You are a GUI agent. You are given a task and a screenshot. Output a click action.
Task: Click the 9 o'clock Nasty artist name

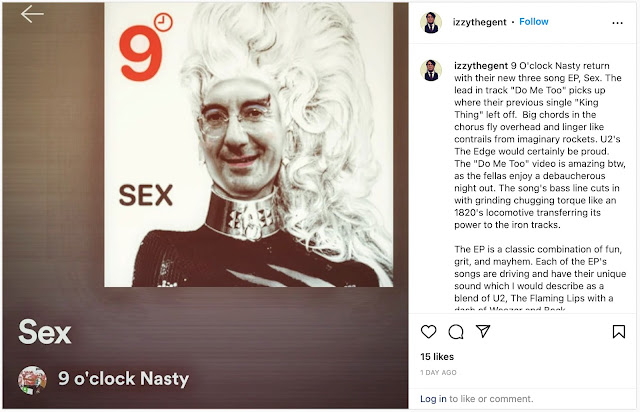point(123,379)
